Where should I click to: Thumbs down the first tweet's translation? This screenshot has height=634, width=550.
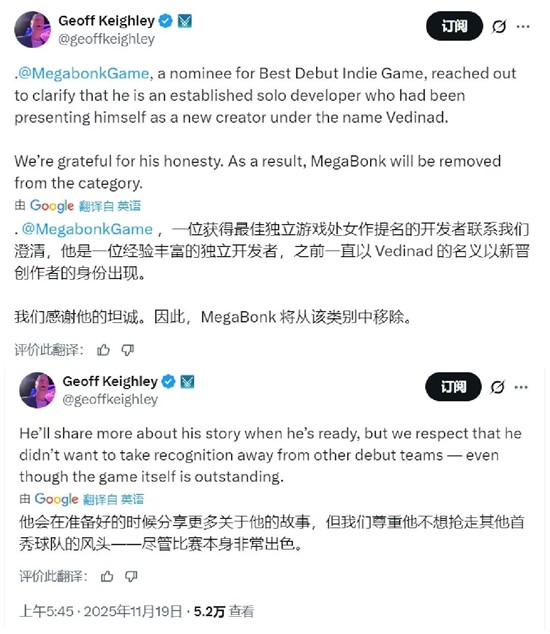[128, 350]
